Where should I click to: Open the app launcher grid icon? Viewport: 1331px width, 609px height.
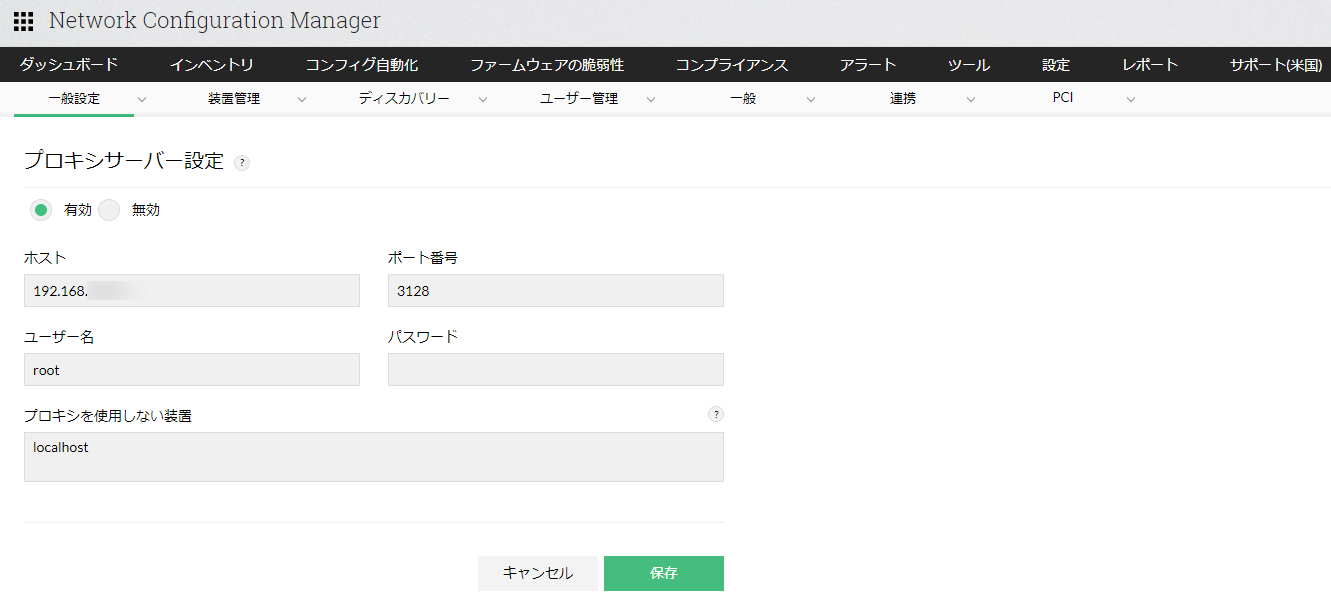(x=23, y=21)
